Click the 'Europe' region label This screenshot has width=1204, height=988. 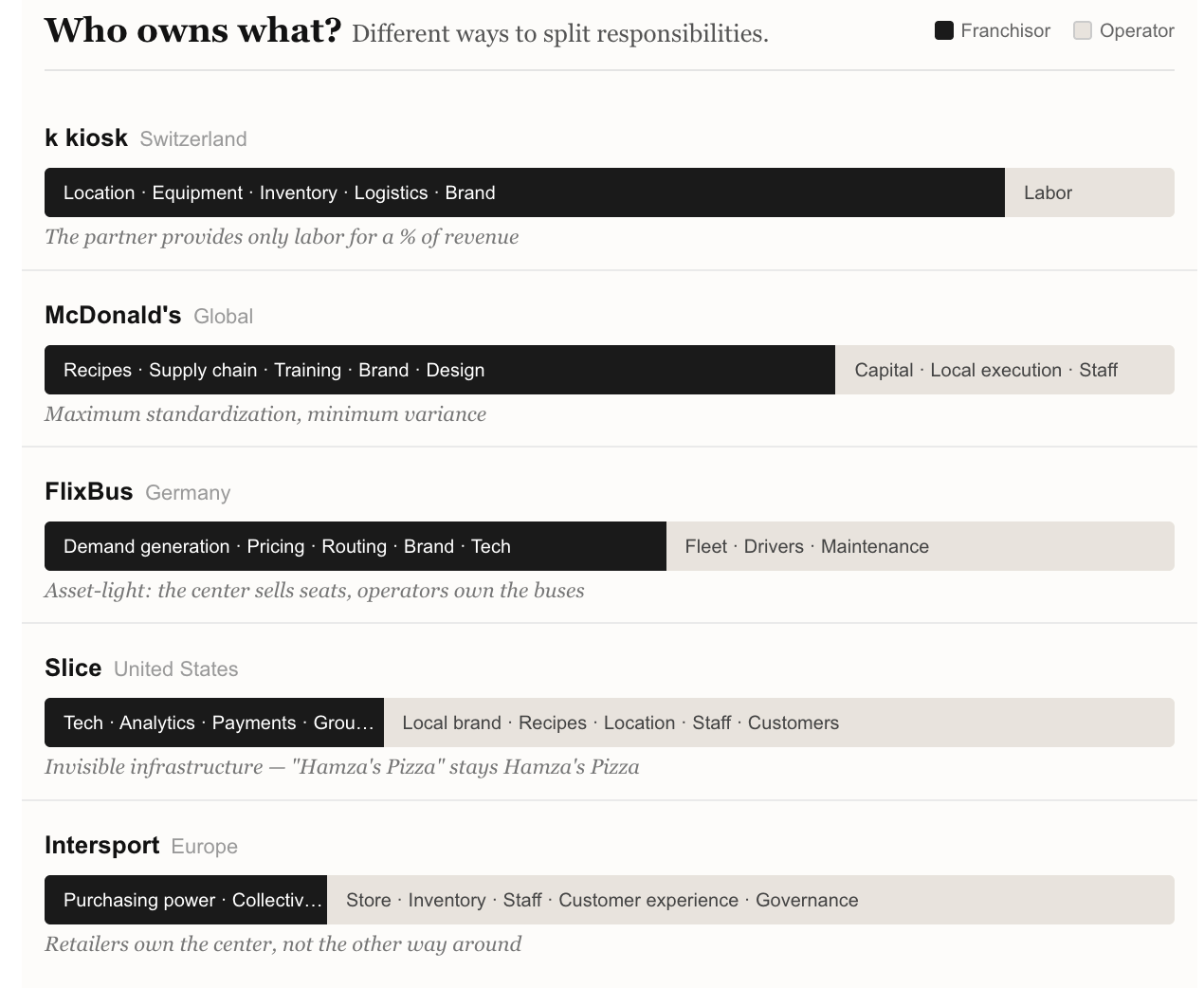pyautogui.click(x=205, y=846)
